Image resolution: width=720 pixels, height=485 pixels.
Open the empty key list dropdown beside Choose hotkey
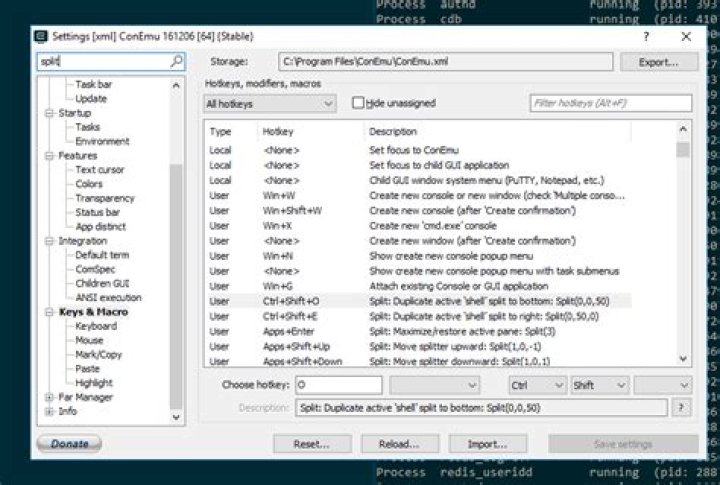tap(434, 385)
